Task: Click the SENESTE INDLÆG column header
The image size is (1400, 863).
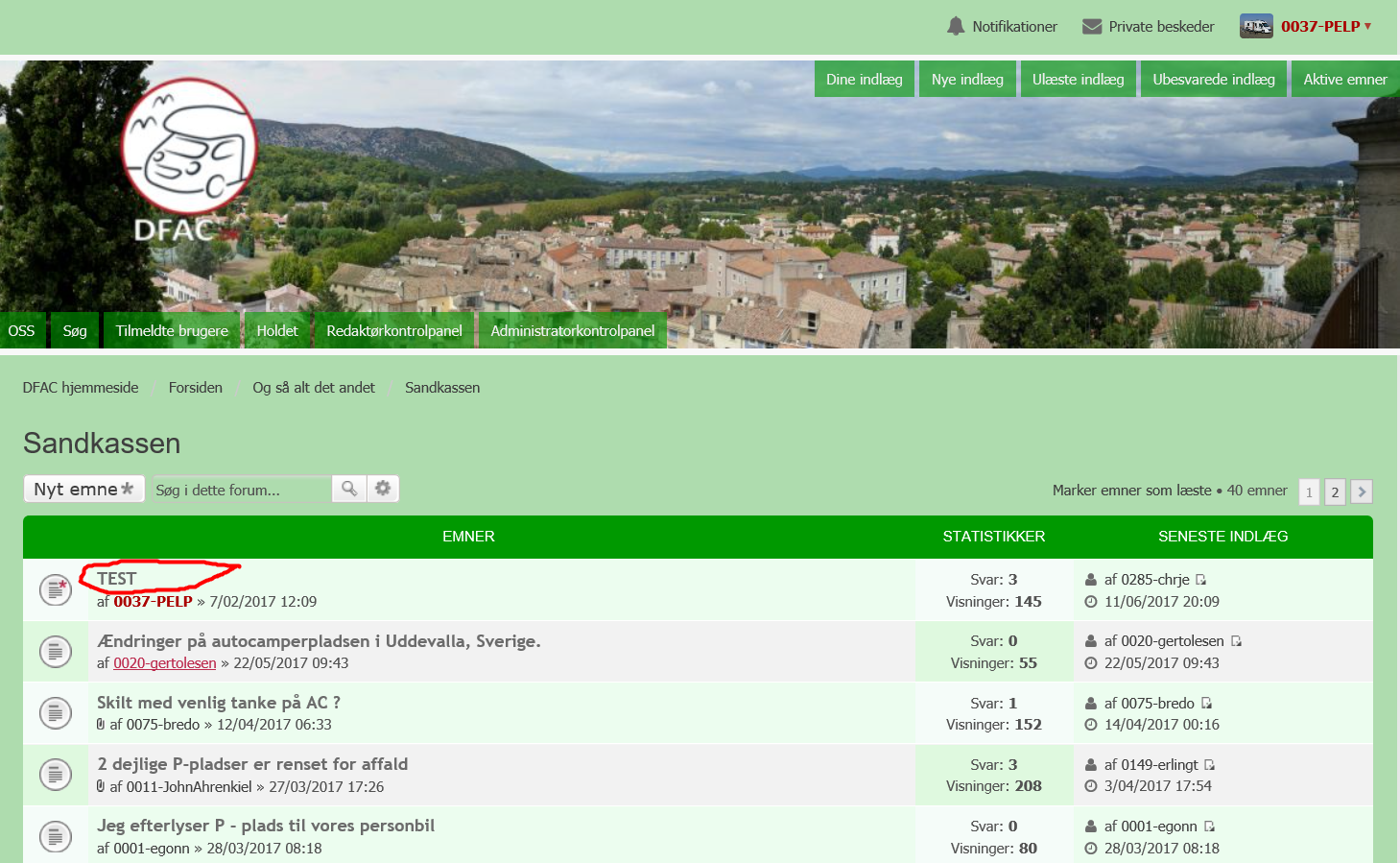Action: 1223,537
